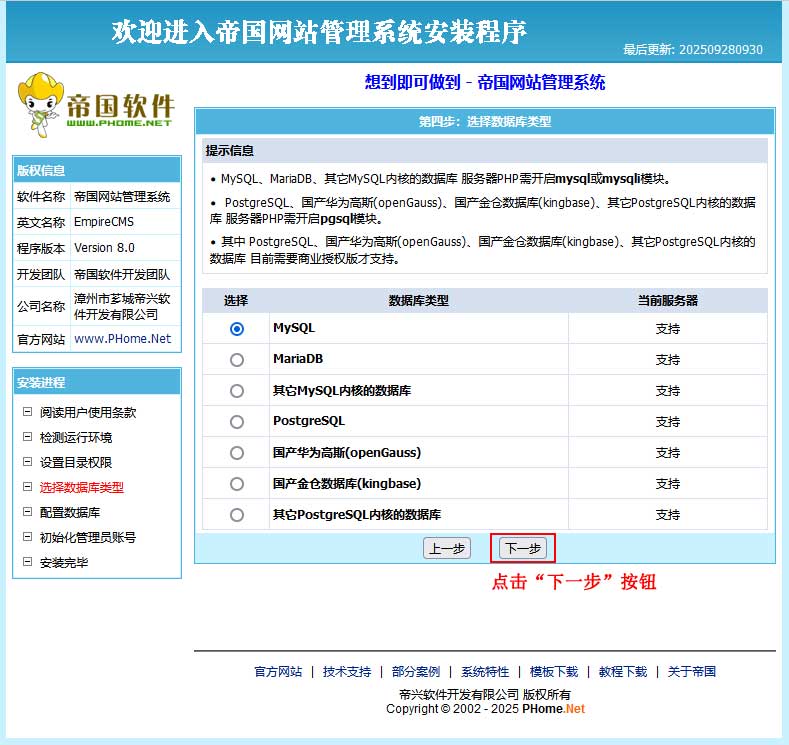This screenshot has width=789, height=745.
Task: Go back with the 上一步 button
Action: (447, 548)
